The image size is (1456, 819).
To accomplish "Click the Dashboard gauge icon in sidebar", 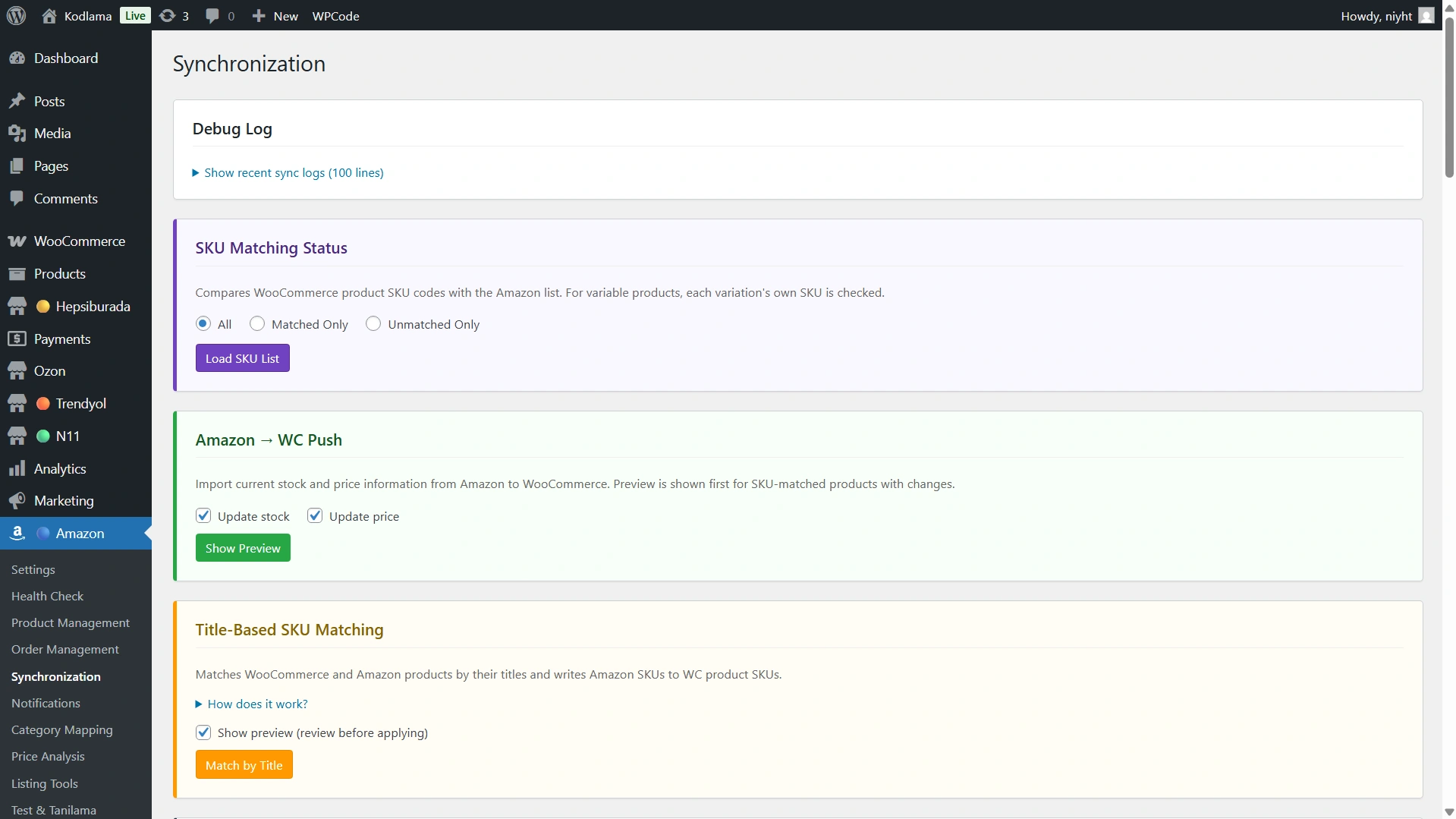I will [x=17, y=58].
